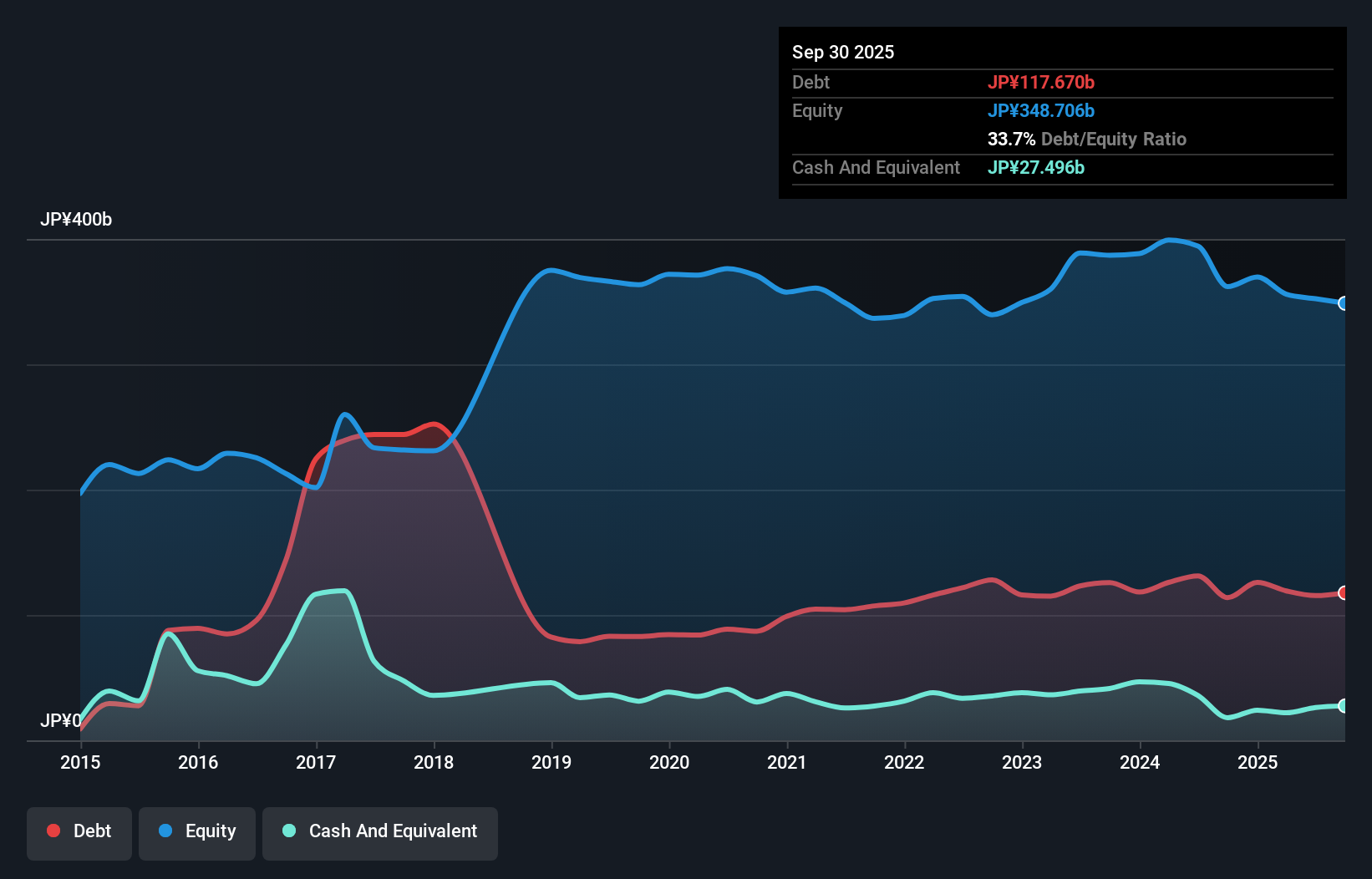Viewport: 1372px width, 879px height.
Task: Click the 2025 x-axis label
Action: (x=1258, y=762)
